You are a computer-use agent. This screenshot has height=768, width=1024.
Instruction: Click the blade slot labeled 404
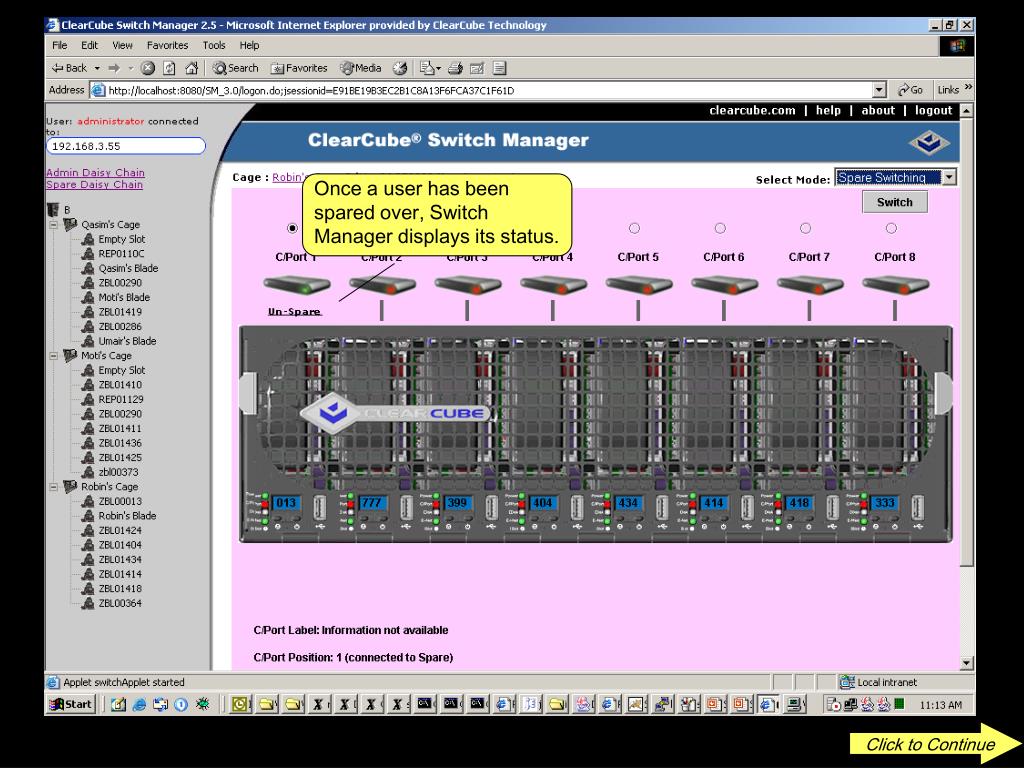point(542,503)
